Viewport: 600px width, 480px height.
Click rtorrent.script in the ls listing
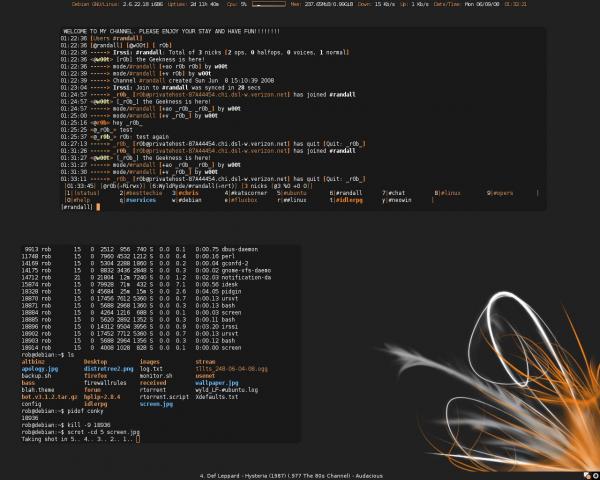[x=165, y=397]
